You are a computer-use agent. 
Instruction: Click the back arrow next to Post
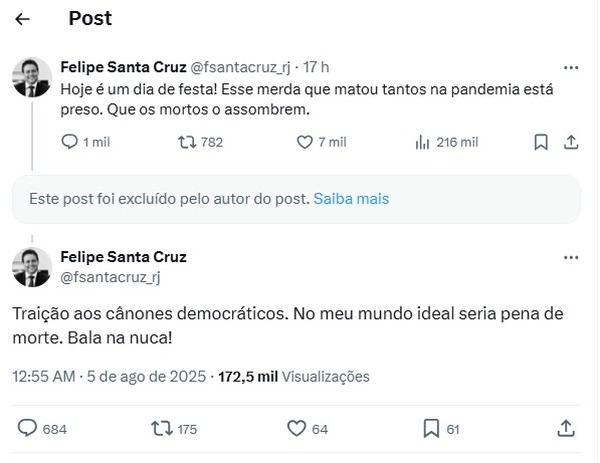23,19
